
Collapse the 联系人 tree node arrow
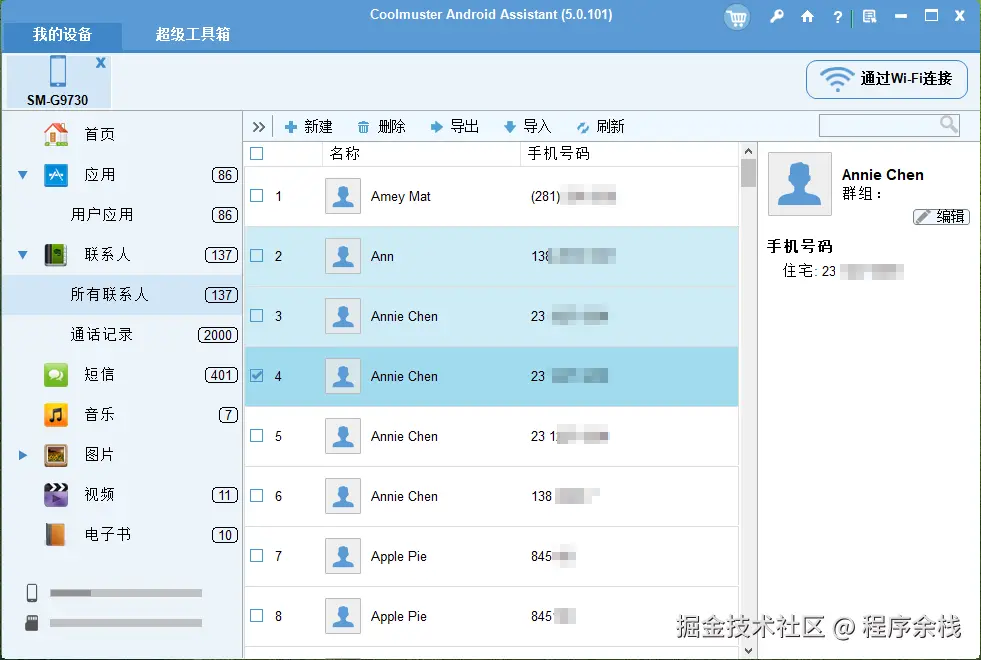coord(23,255)
